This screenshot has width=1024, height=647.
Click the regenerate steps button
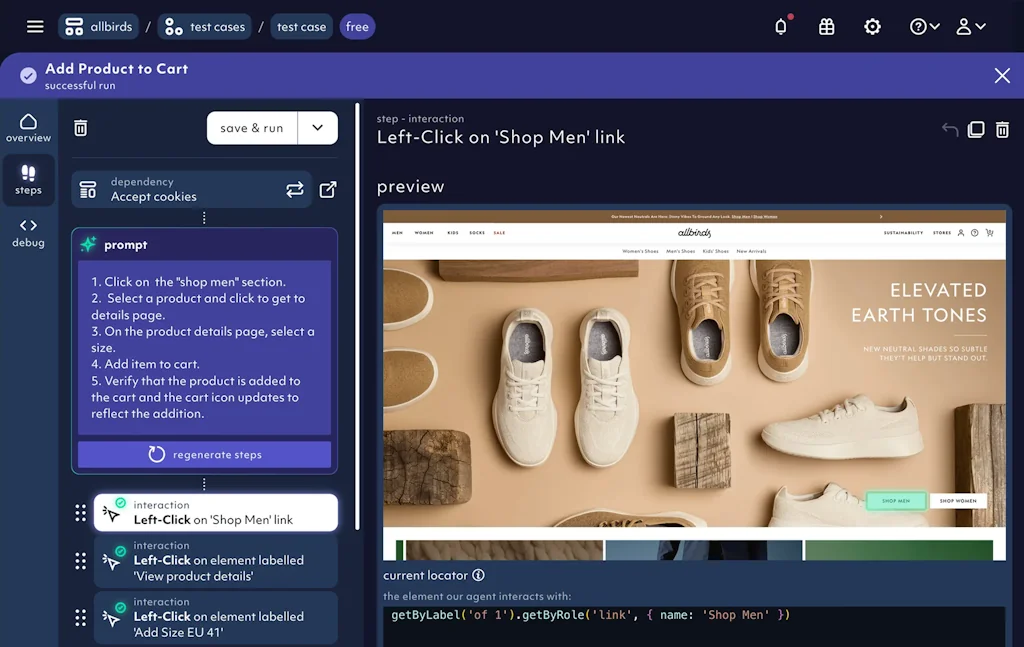[204, 454]
